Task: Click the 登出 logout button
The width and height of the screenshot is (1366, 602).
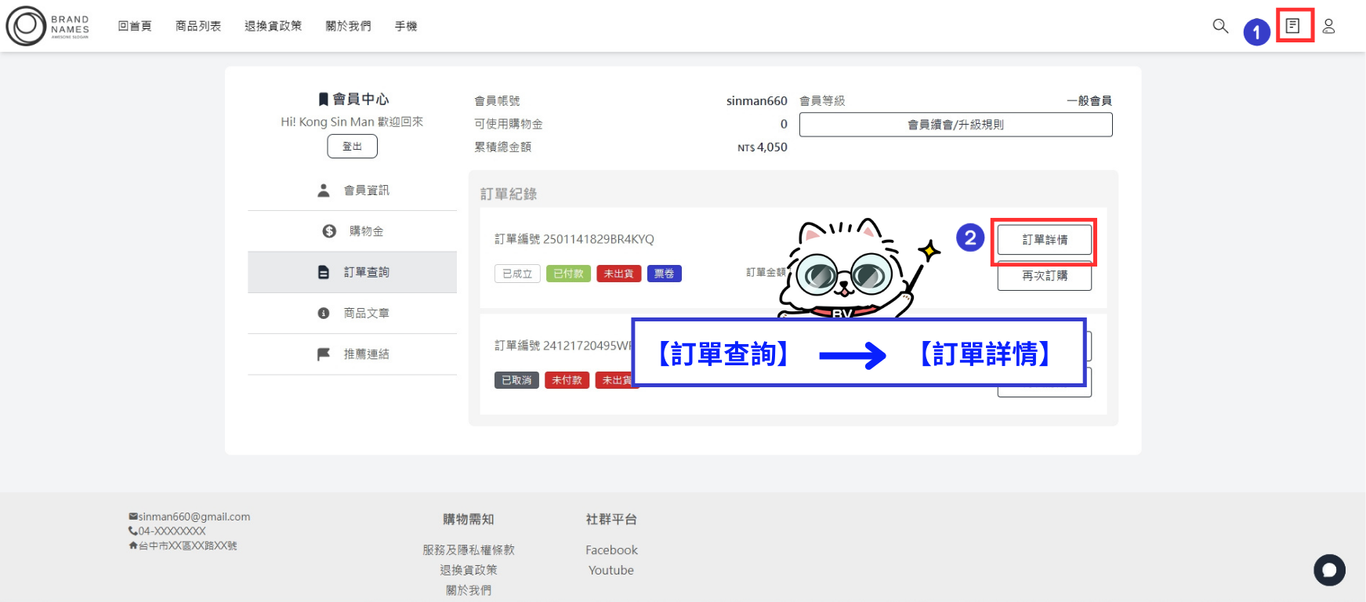Action: point(352,146)
